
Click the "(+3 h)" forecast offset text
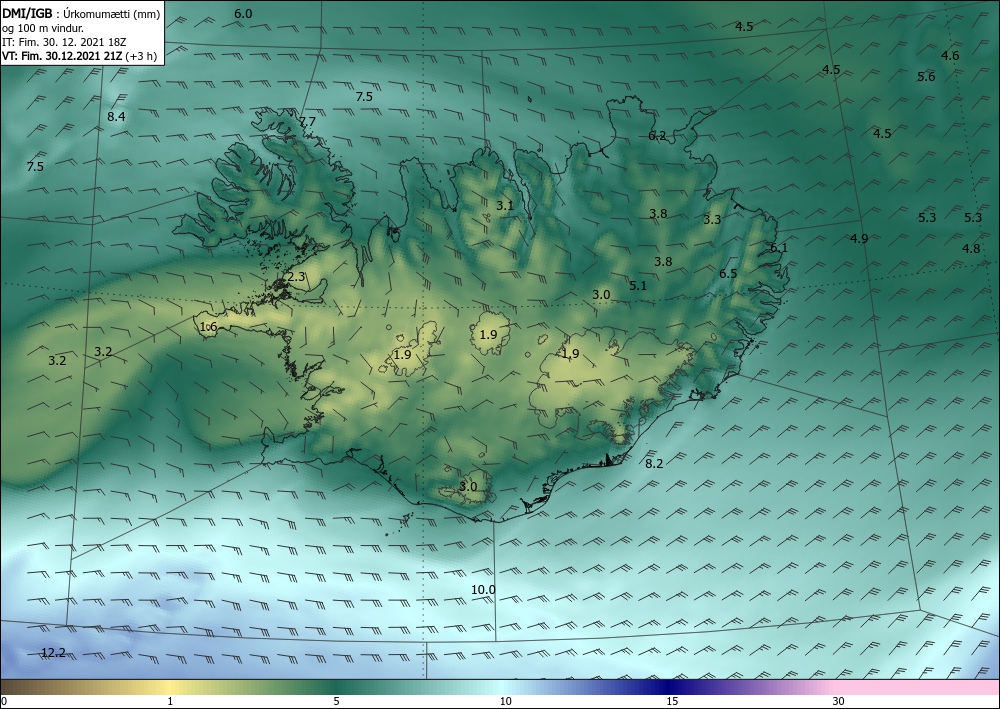[143, 56]
